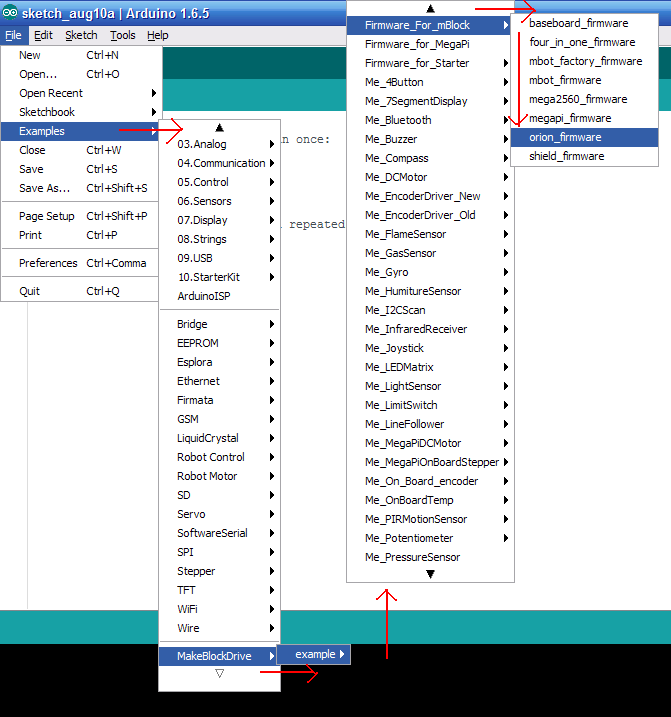671x717 pixels.
Task: Open the Me_4Button examples
Action: (x=430, y=82)
